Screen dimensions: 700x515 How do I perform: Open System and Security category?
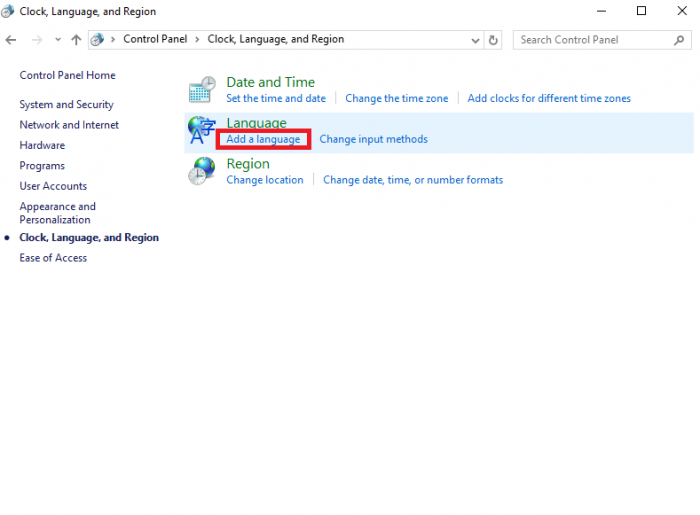(67, 104)
